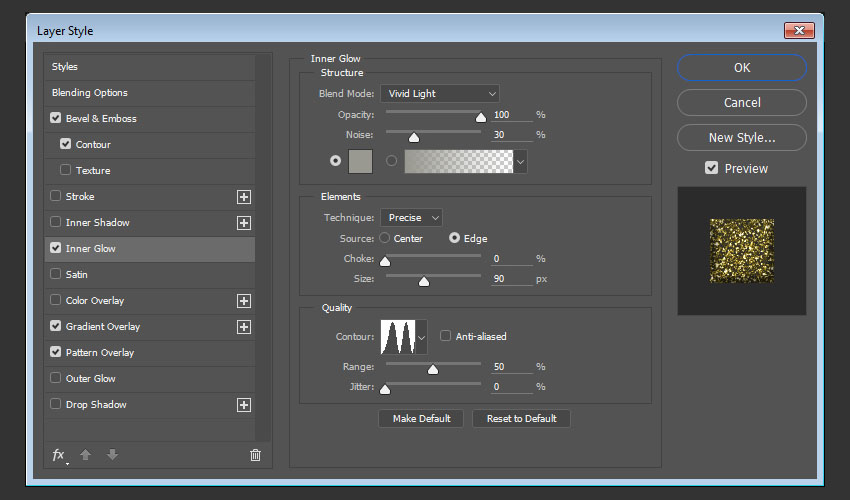Open the Pattern Overlay settings

(x=100, y=353)
